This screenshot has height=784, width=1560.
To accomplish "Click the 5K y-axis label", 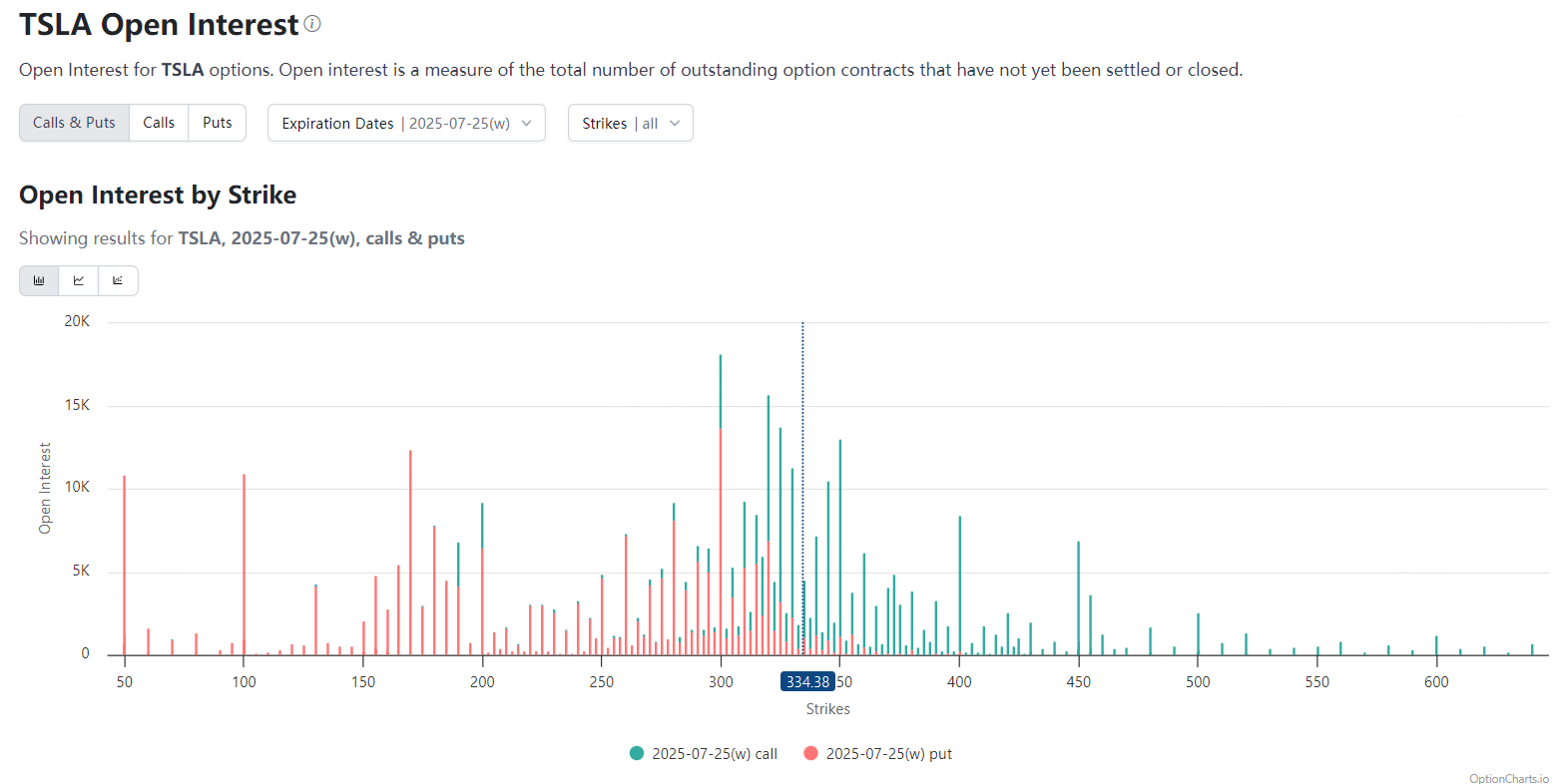I will coord(81,571).
